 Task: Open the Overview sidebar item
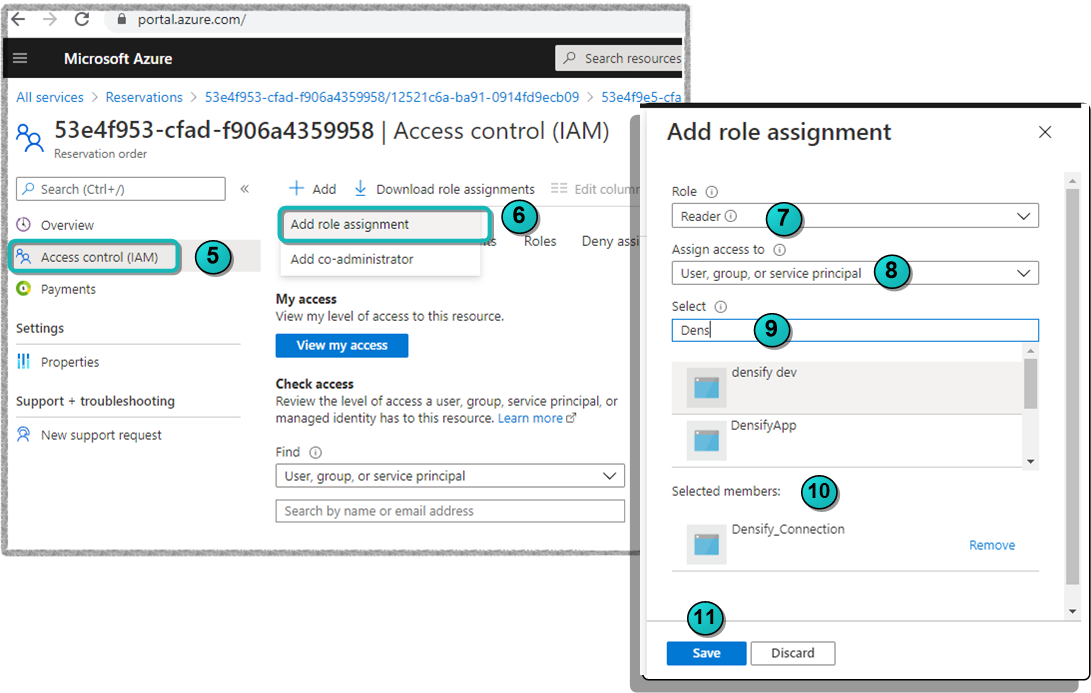(67, 225)
